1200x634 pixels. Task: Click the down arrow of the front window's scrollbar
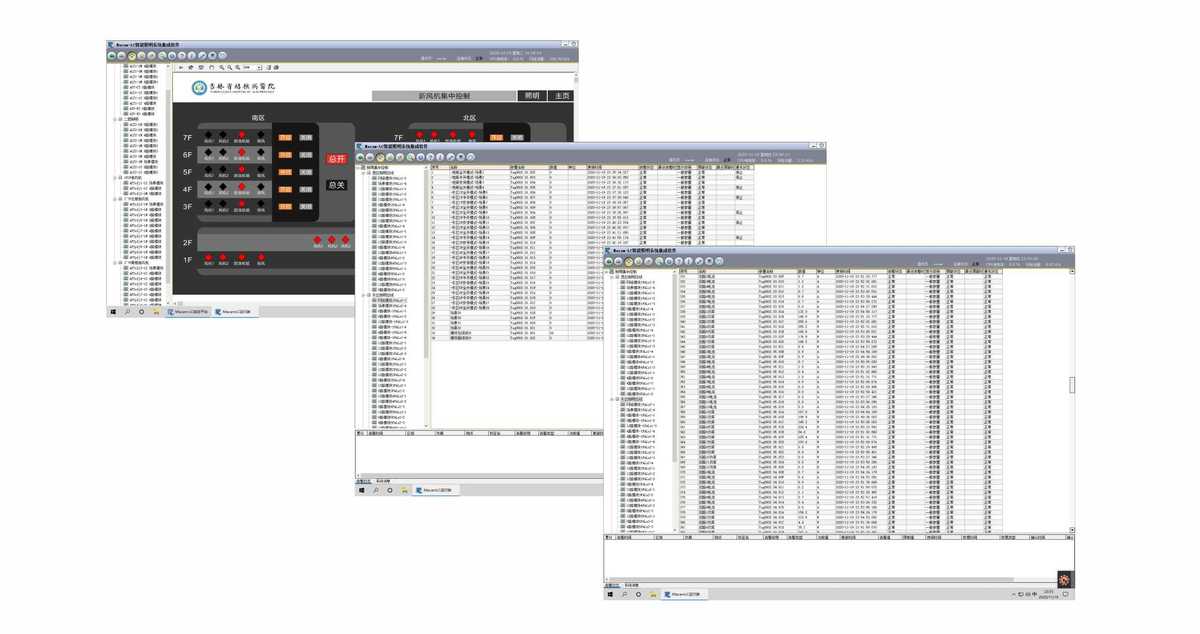(x=1072, y=530)
